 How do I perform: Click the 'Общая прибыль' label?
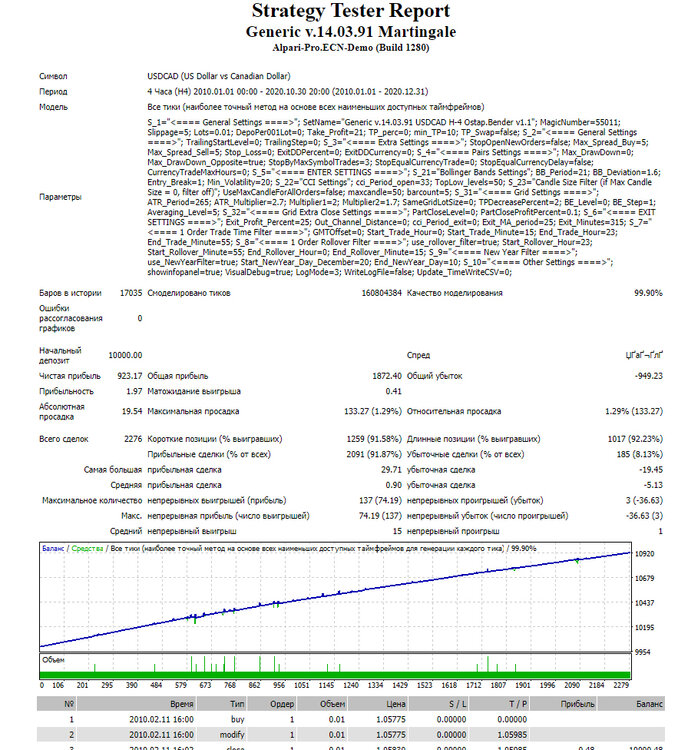[x=178, y=376]
